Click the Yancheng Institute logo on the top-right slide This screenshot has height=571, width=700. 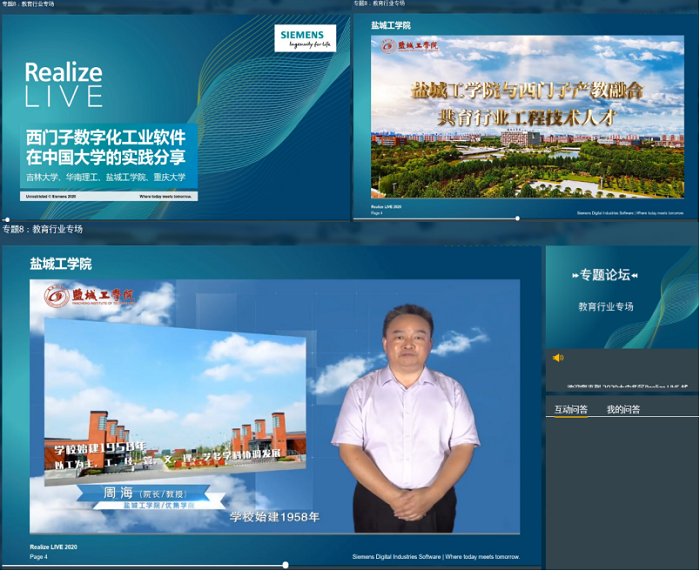point(409,46)
